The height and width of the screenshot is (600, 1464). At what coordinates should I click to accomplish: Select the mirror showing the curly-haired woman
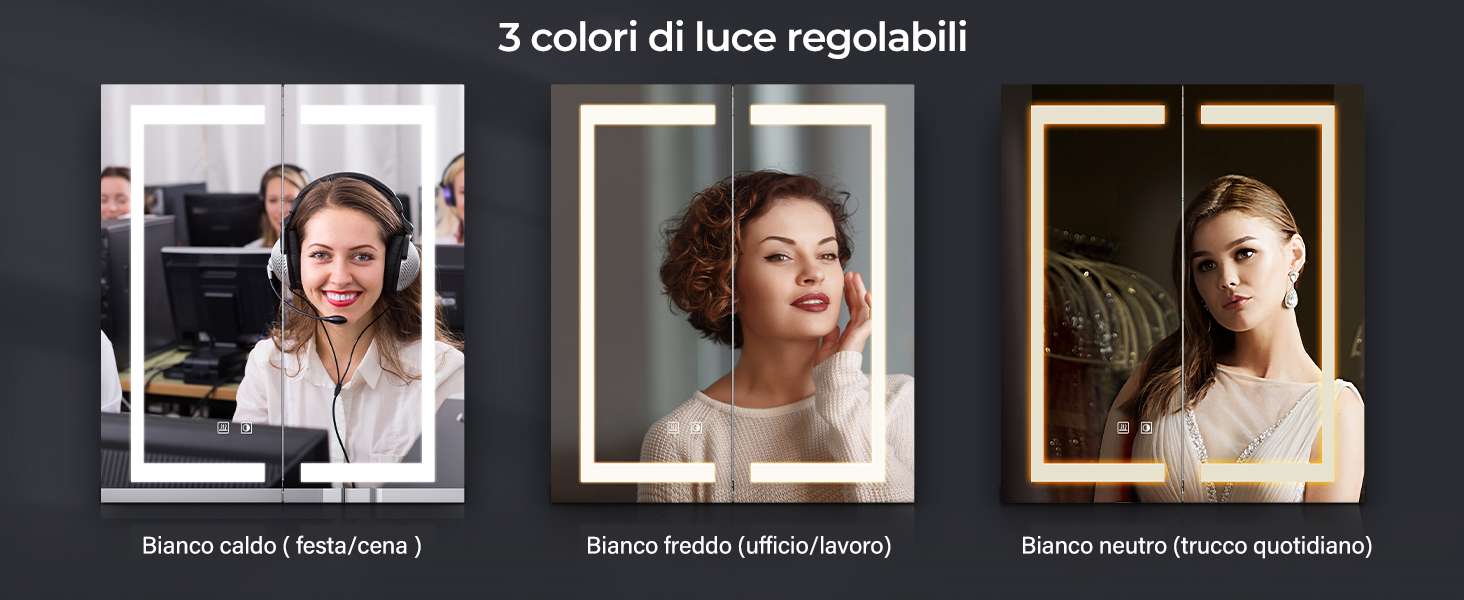click(732, 293)
